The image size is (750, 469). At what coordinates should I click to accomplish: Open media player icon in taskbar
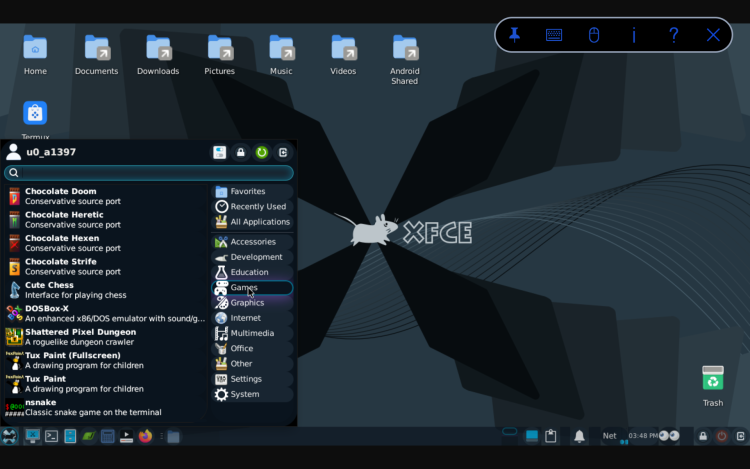pos(126,436)
